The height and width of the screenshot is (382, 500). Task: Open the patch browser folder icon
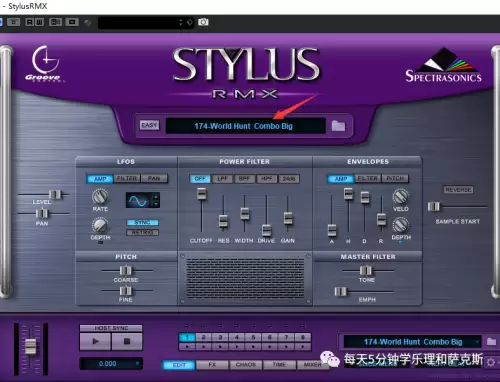pyautogui.click(x=338, y=126)
